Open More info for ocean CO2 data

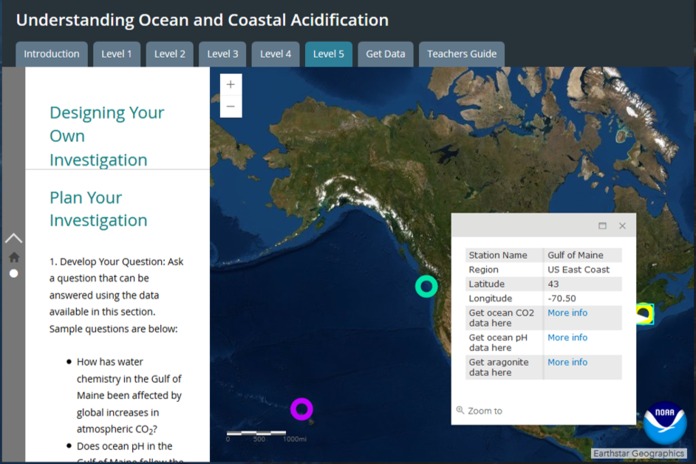pyautogui.click(x=567, y=313)
